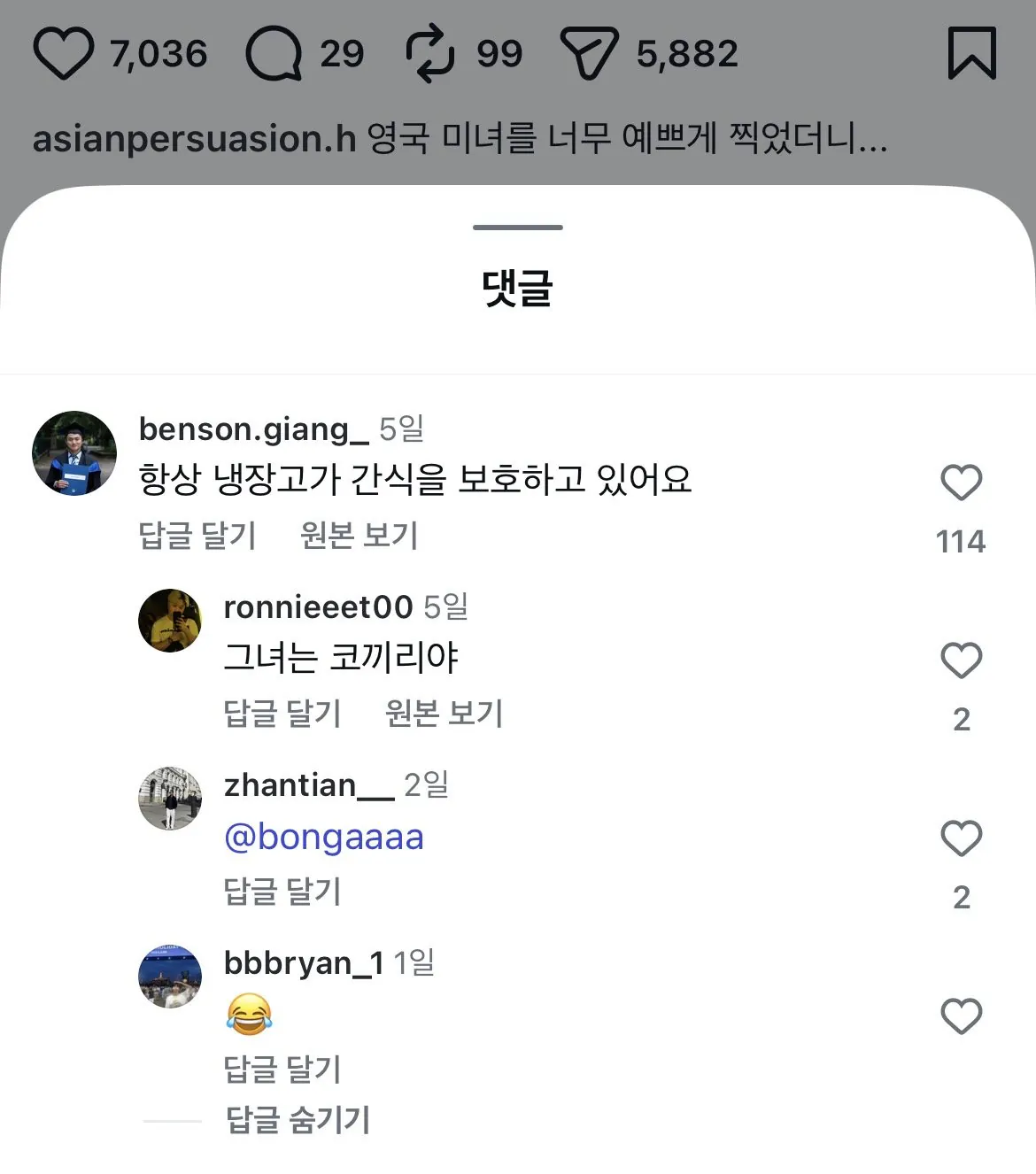The width and height of the screenshot is (1036, 1174).
Task: Like zhantian__'s comment with its heart
Action: point(962,837)
